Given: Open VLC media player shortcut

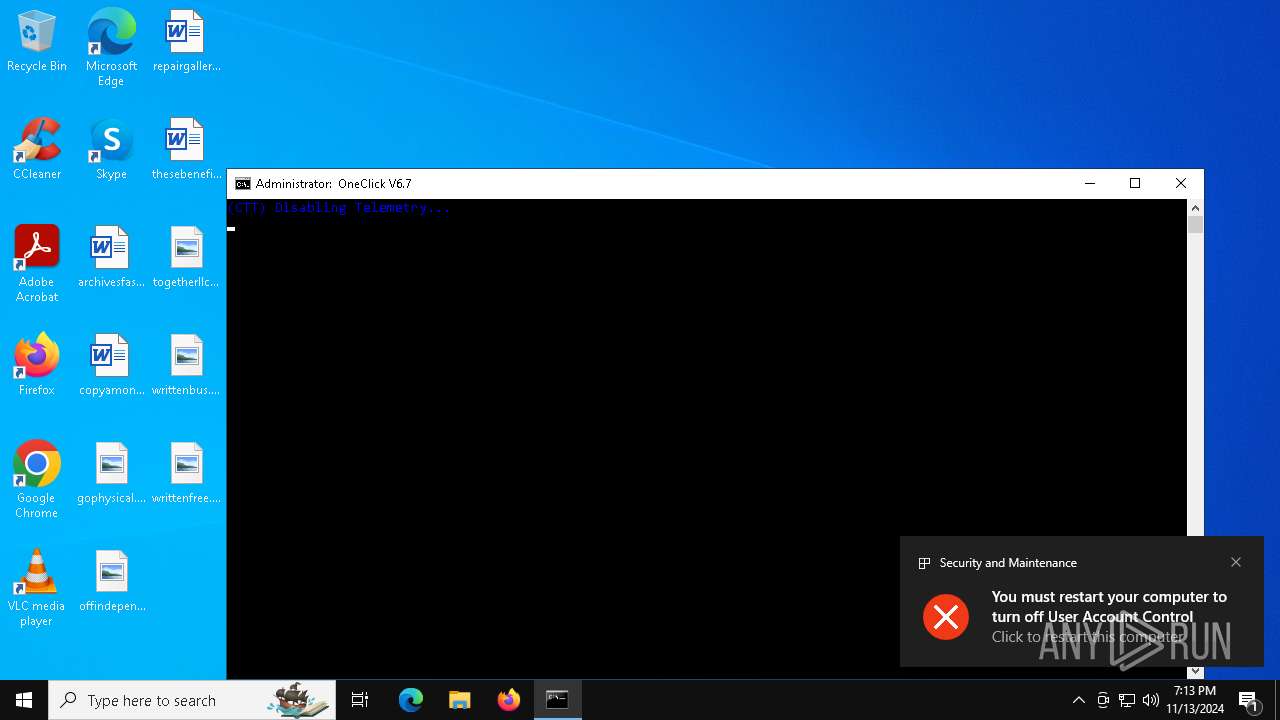Looking at the screenshot, I should click(37, 589).
